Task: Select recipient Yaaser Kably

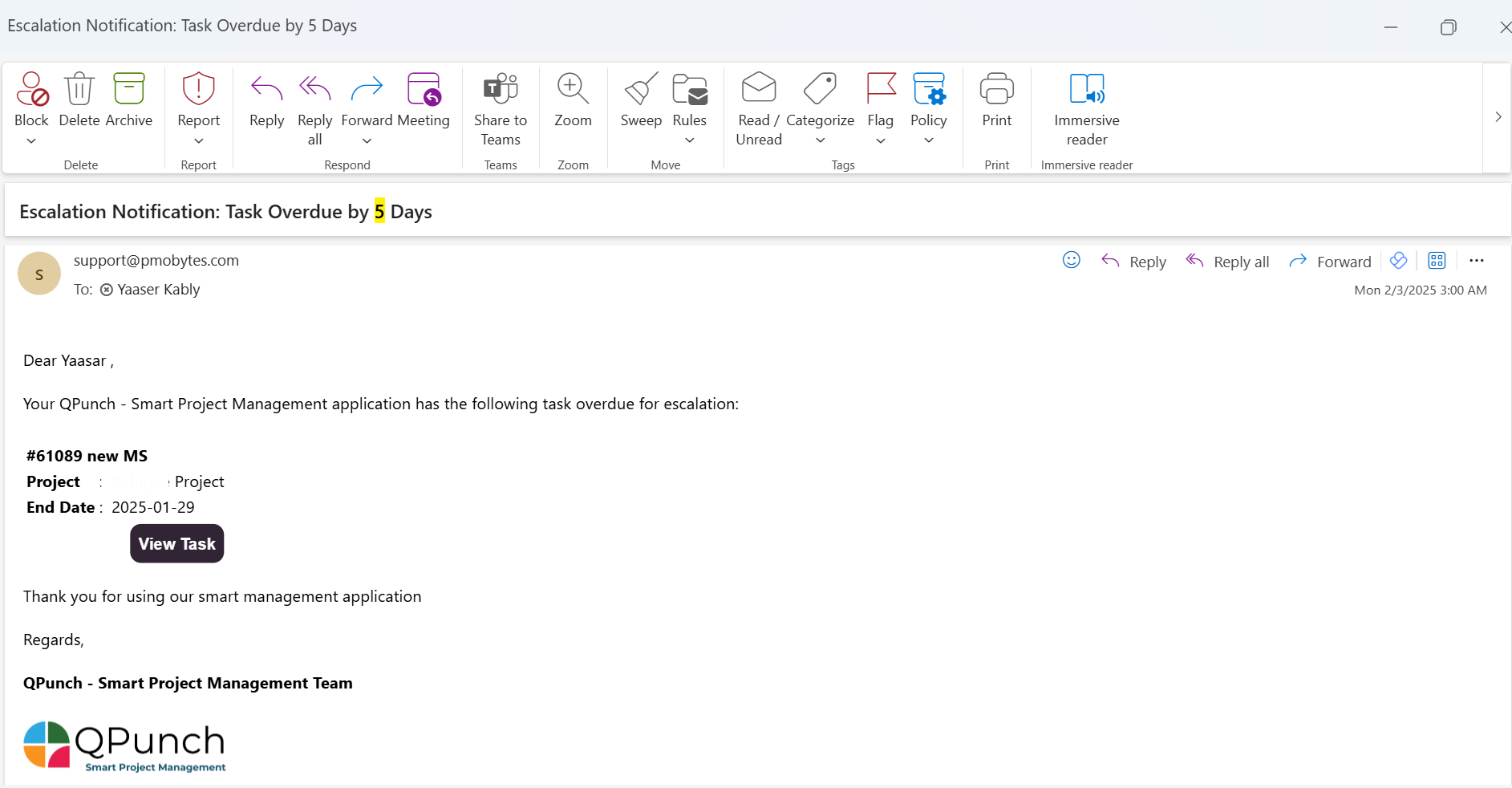Action: [158, 290]
